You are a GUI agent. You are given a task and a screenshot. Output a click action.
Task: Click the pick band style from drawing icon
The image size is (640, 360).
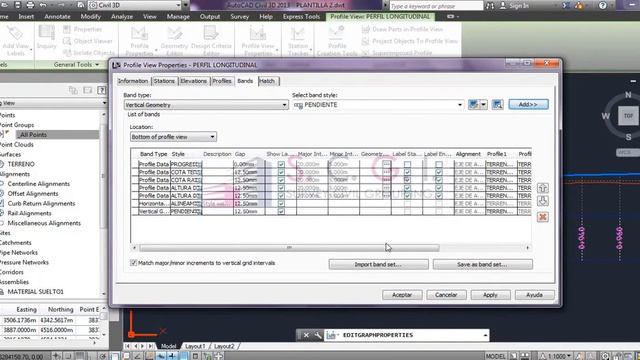pos(497,104)
